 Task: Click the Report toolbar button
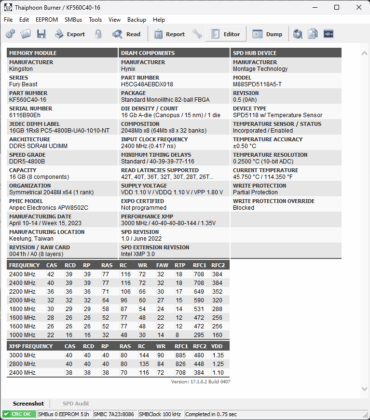[169, 34]
